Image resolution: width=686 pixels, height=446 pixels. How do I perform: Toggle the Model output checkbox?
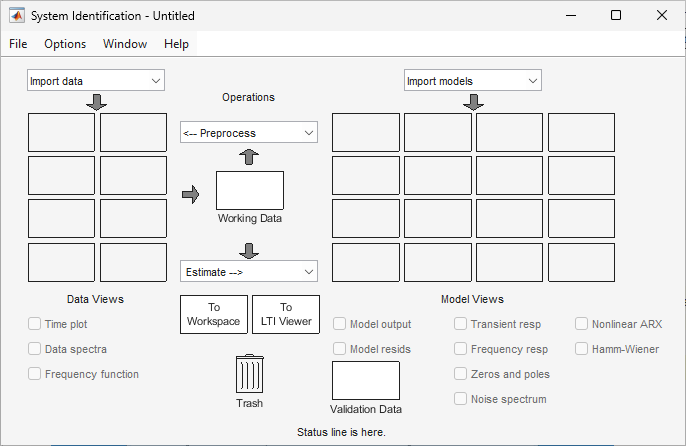click(x=340, y=324)
